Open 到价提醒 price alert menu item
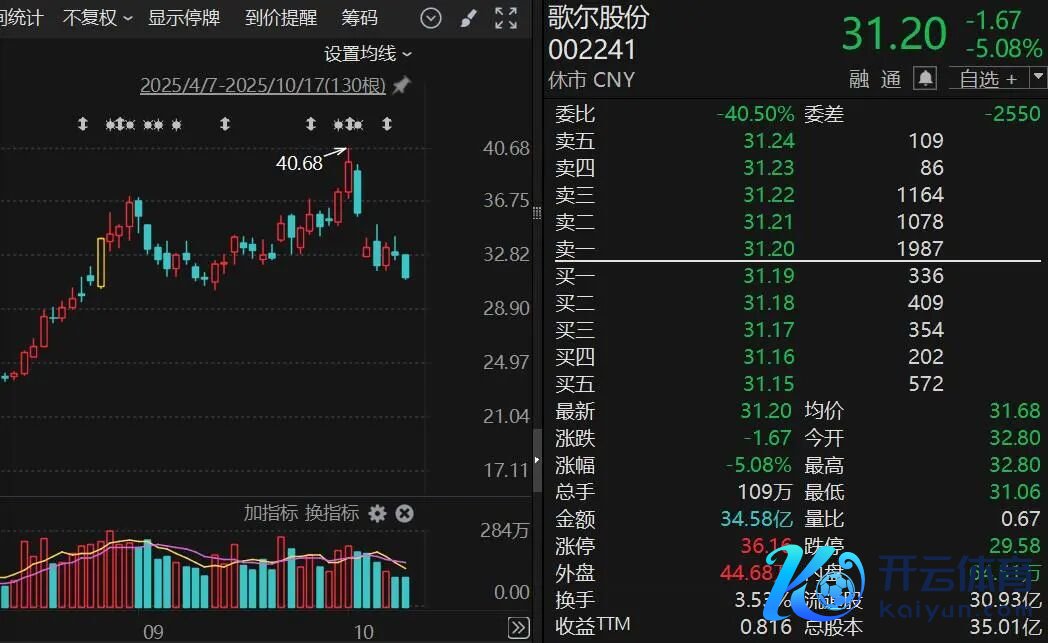This screenshot has width=1048, height=643. click(x=280, y=18)
